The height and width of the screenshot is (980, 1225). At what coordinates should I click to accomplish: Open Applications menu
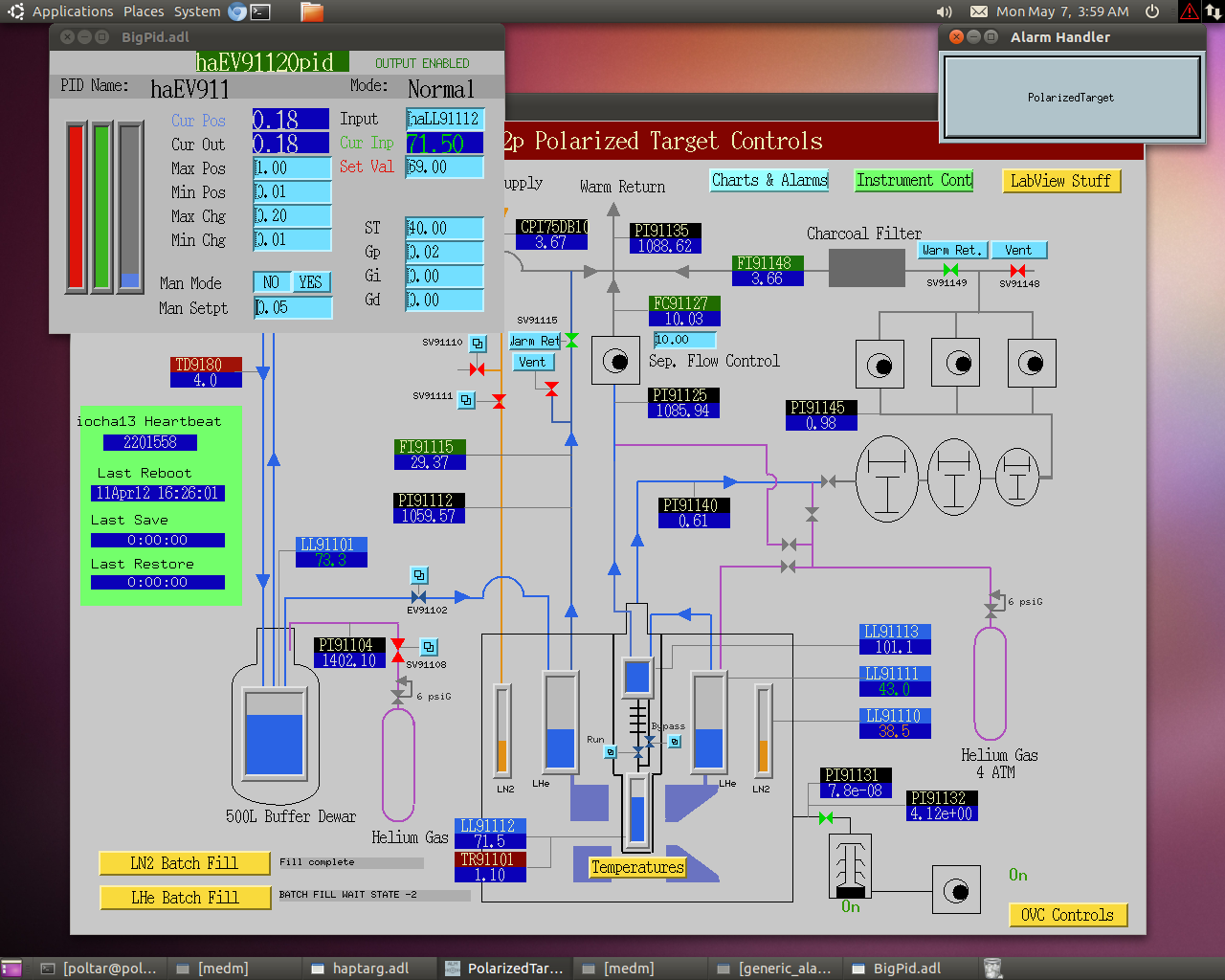73,11
